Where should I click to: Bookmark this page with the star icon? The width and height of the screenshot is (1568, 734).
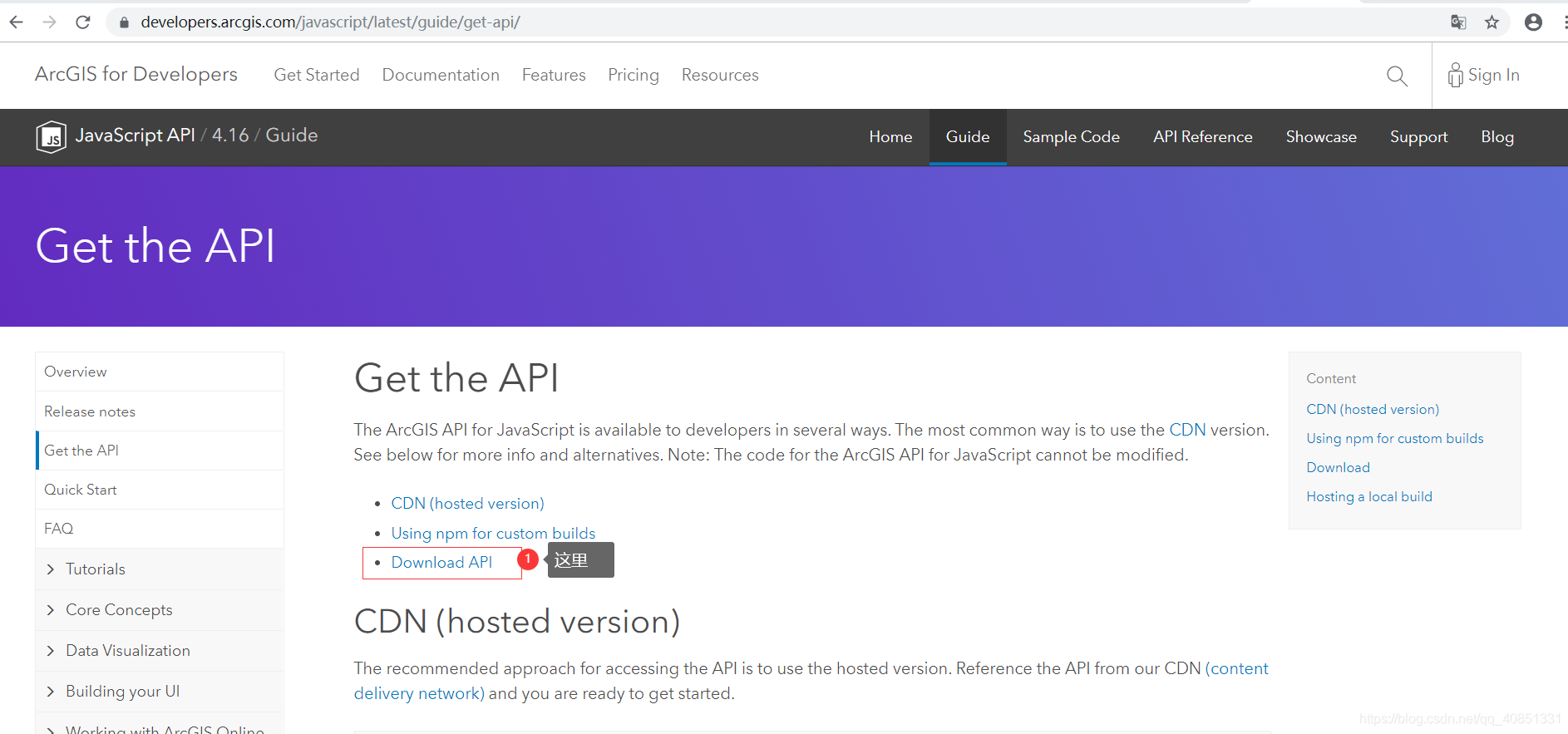(1492, 22)
